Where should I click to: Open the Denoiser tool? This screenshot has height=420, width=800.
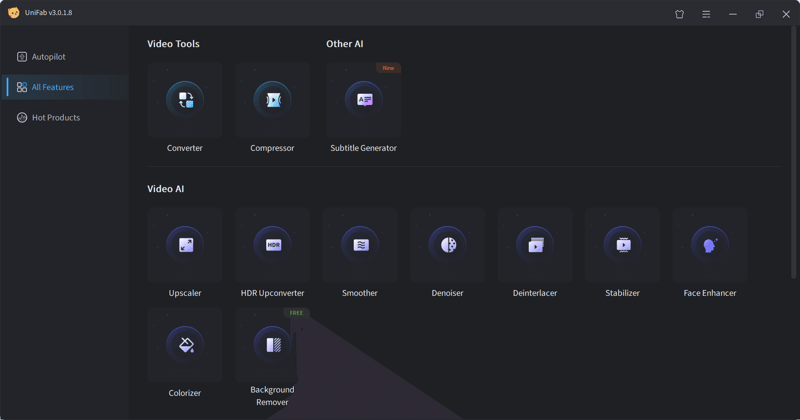(447, 245)
